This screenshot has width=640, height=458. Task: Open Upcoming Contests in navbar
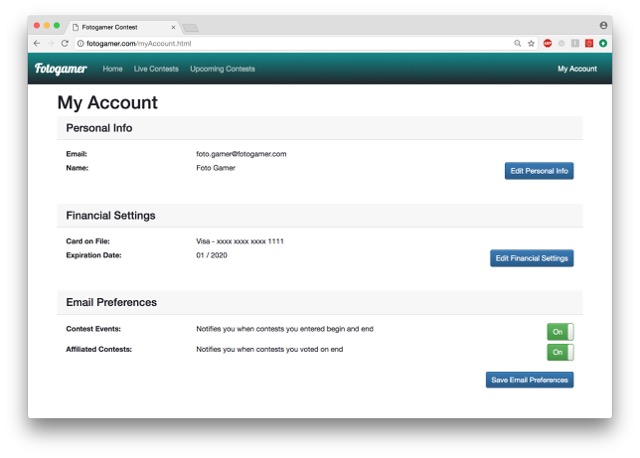[x=222, y=69]
